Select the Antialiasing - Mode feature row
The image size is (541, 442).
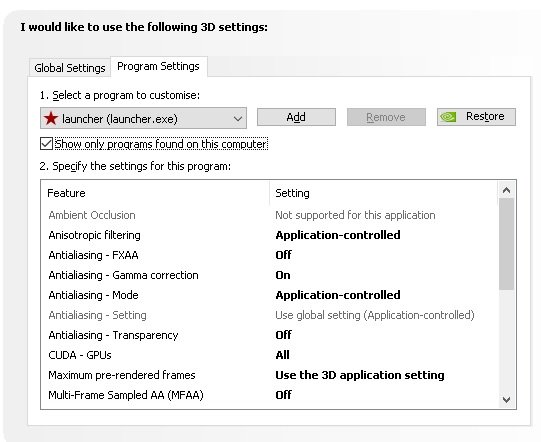269,295
